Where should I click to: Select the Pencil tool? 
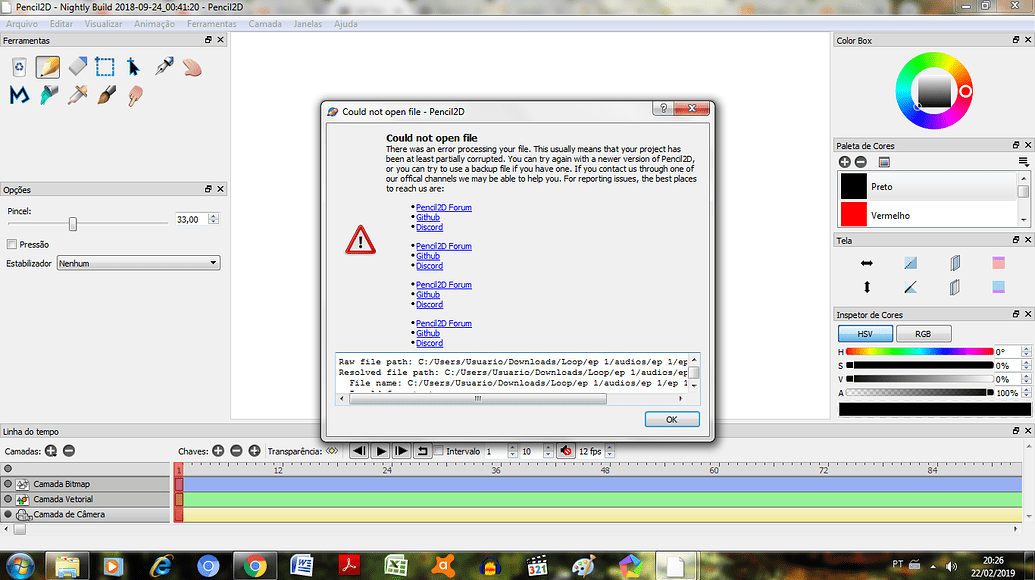click(48, 67)
